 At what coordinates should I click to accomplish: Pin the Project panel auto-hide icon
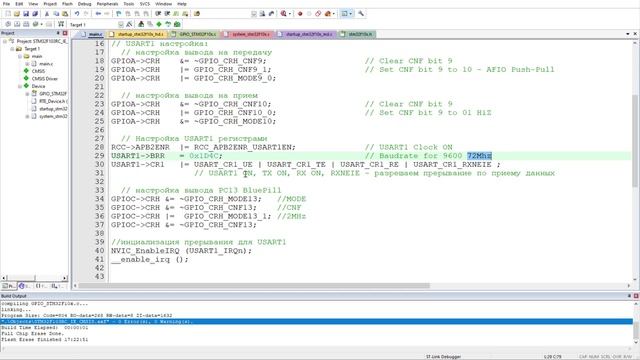[58, 33]
